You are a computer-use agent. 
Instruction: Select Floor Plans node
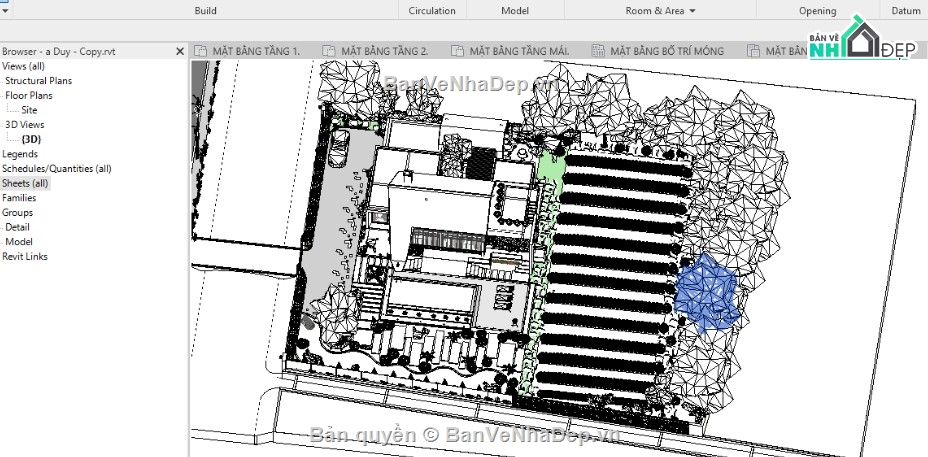[29, 95]
